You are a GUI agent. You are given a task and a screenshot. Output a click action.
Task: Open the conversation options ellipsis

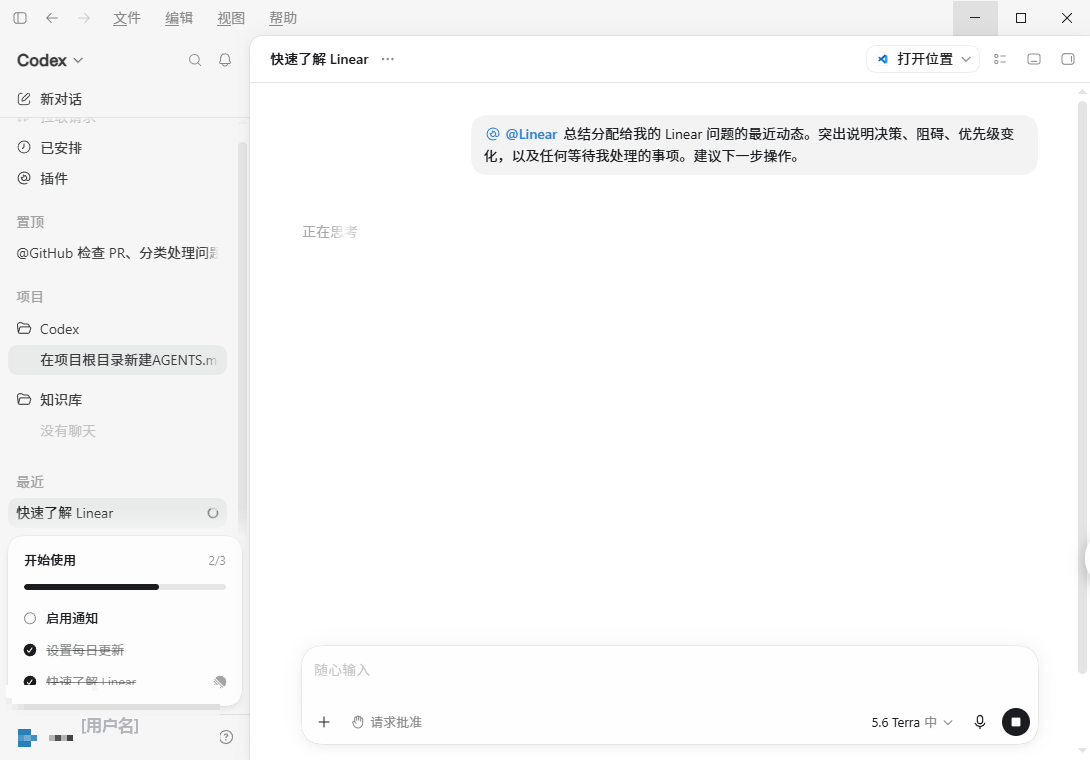tap(388, 59)
